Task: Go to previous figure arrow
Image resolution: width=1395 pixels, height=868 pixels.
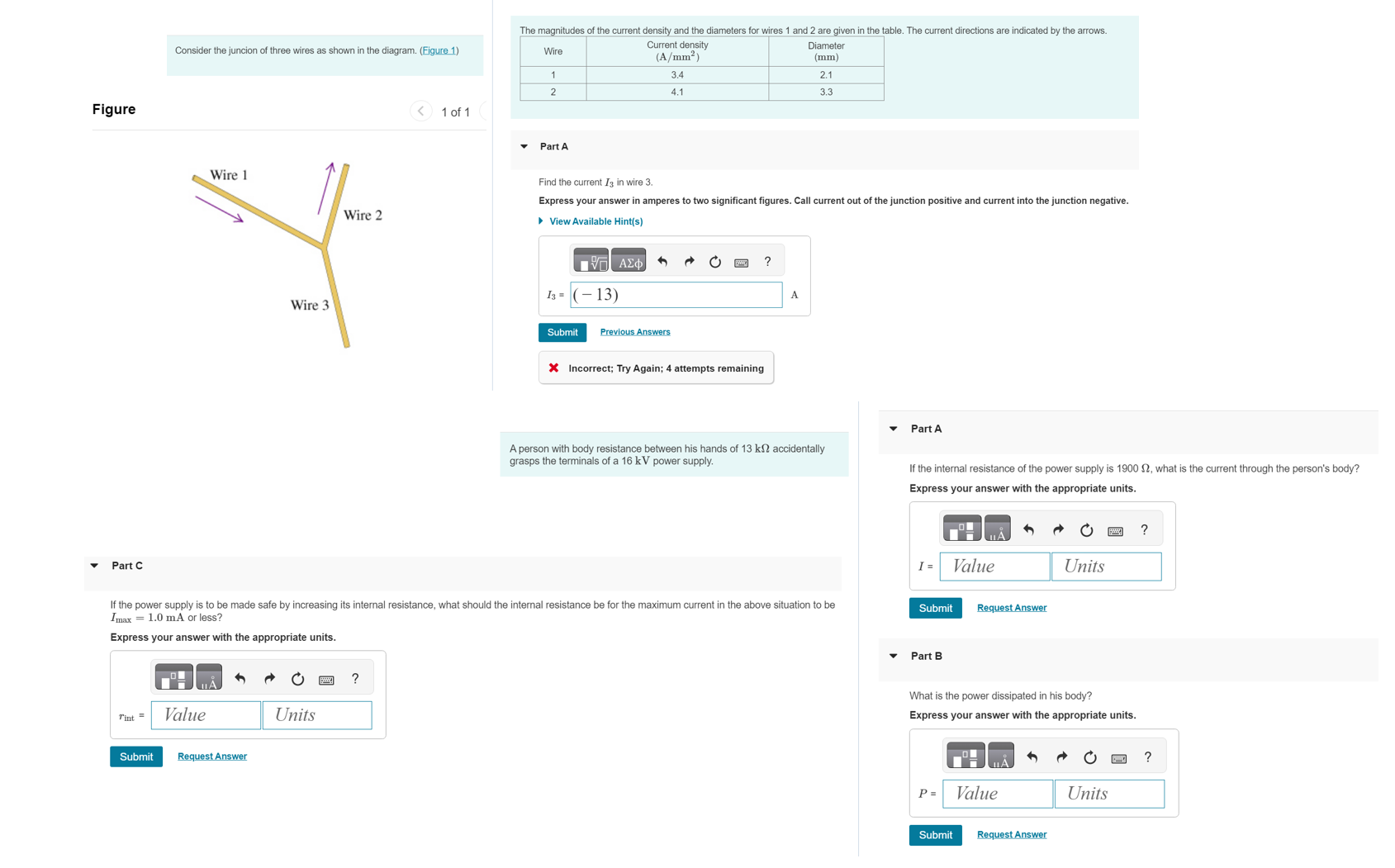Action: click(x=420, y=111)
